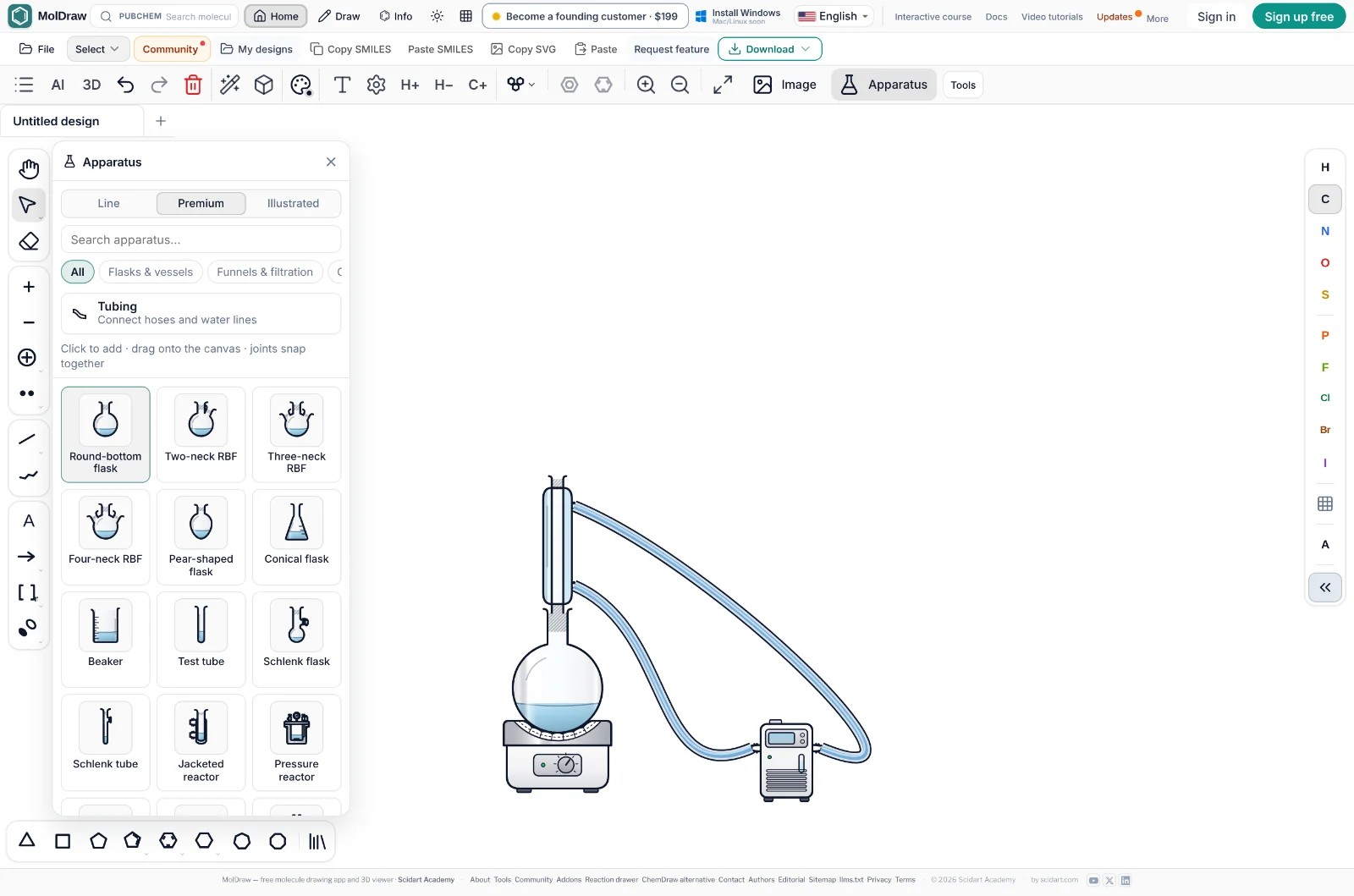Click the 3D cube icon
This screenshot has height=896, width=1354.
[264, 85]
